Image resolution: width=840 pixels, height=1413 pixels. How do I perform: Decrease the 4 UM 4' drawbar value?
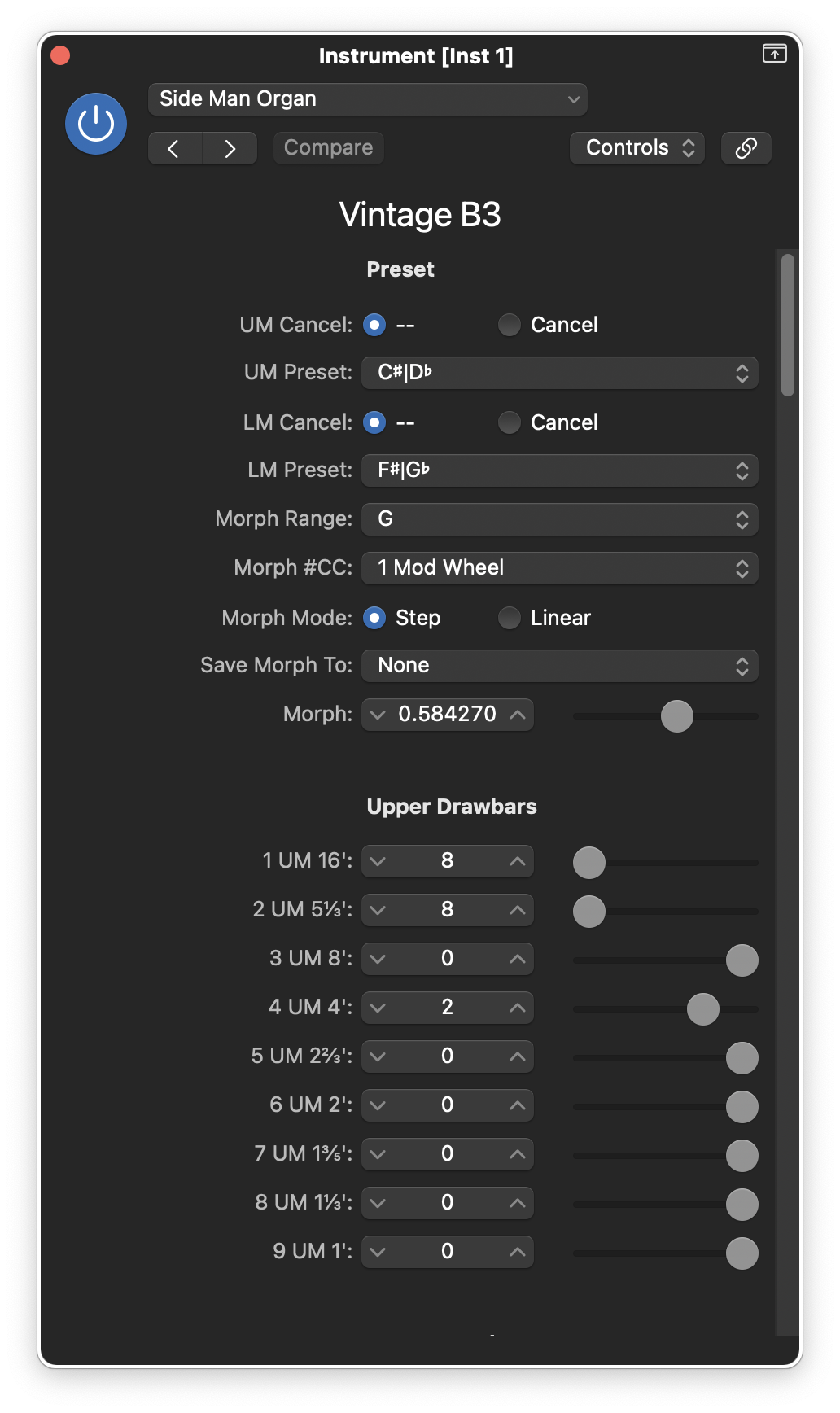coord(378,1008)
